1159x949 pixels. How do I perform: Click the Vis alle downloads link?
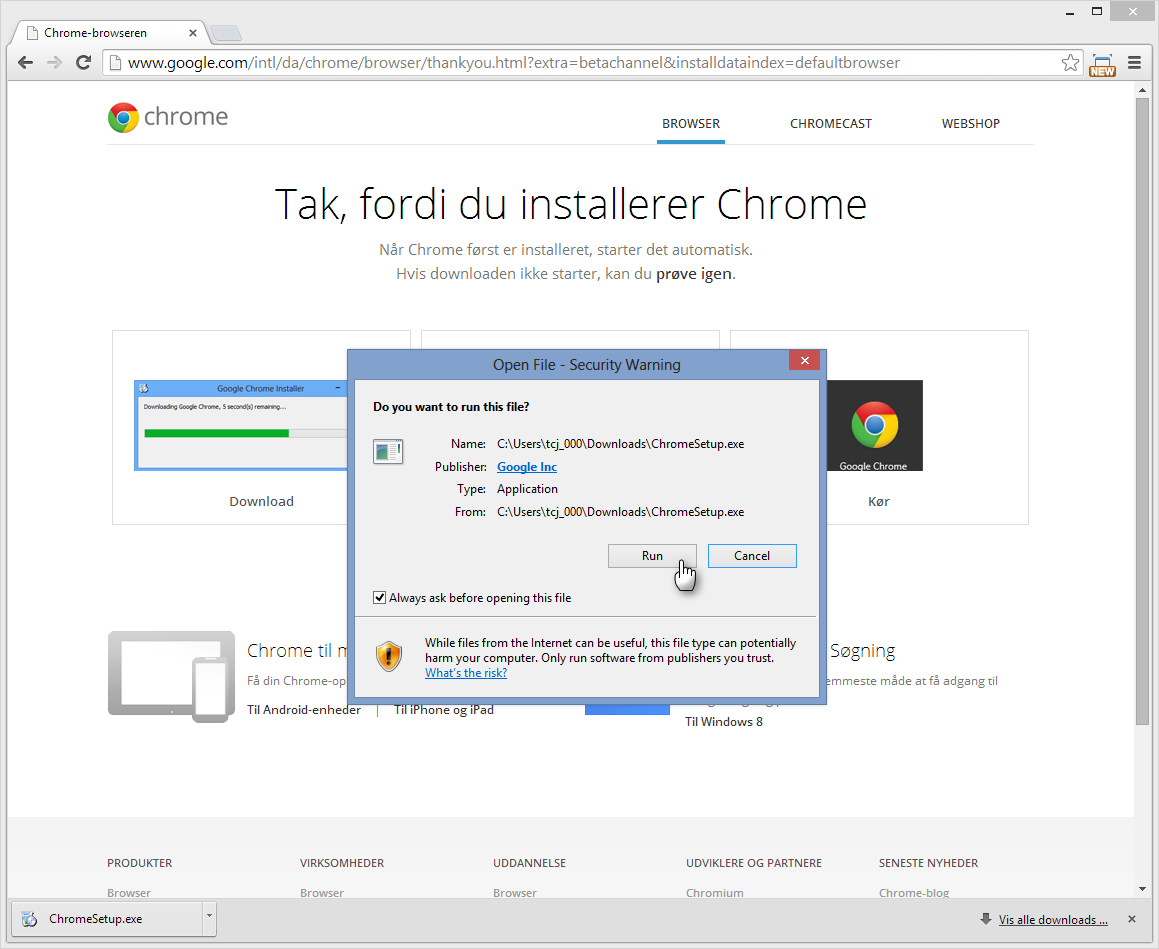pyautogui.click(x=1052, y=920)
